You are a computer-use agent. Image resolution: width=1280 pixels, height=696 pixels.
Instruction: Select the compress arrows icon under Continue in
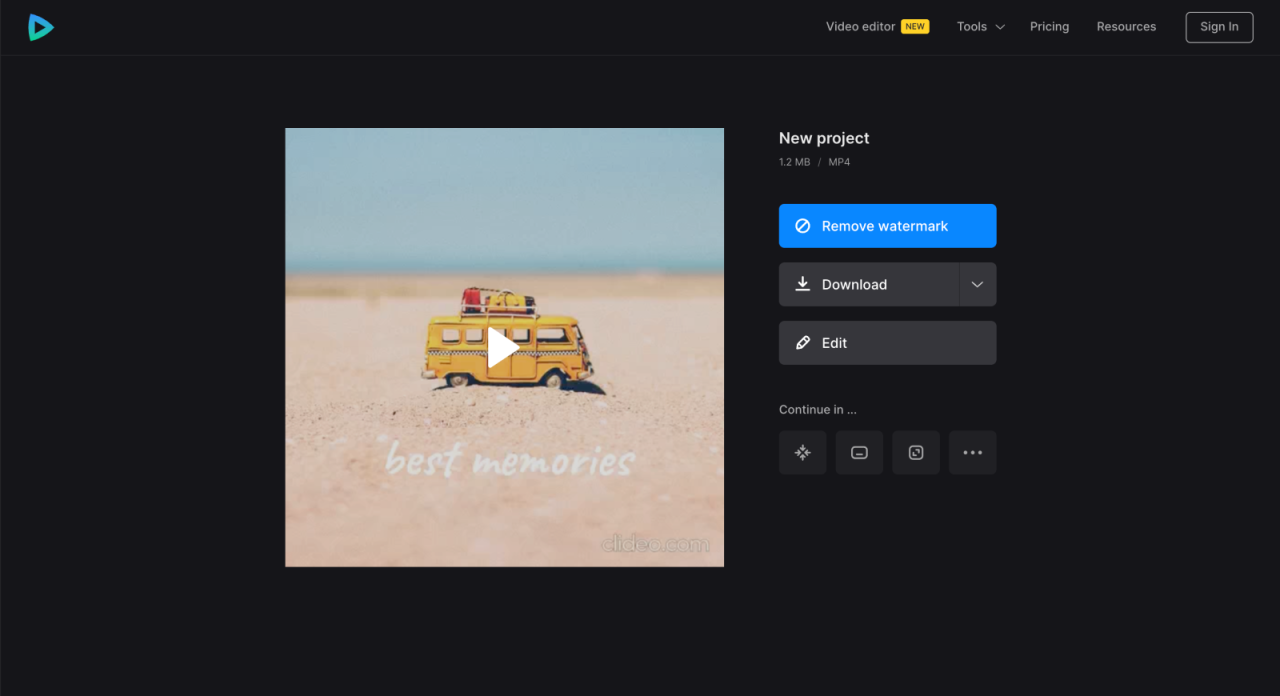[x=802, y=452]
